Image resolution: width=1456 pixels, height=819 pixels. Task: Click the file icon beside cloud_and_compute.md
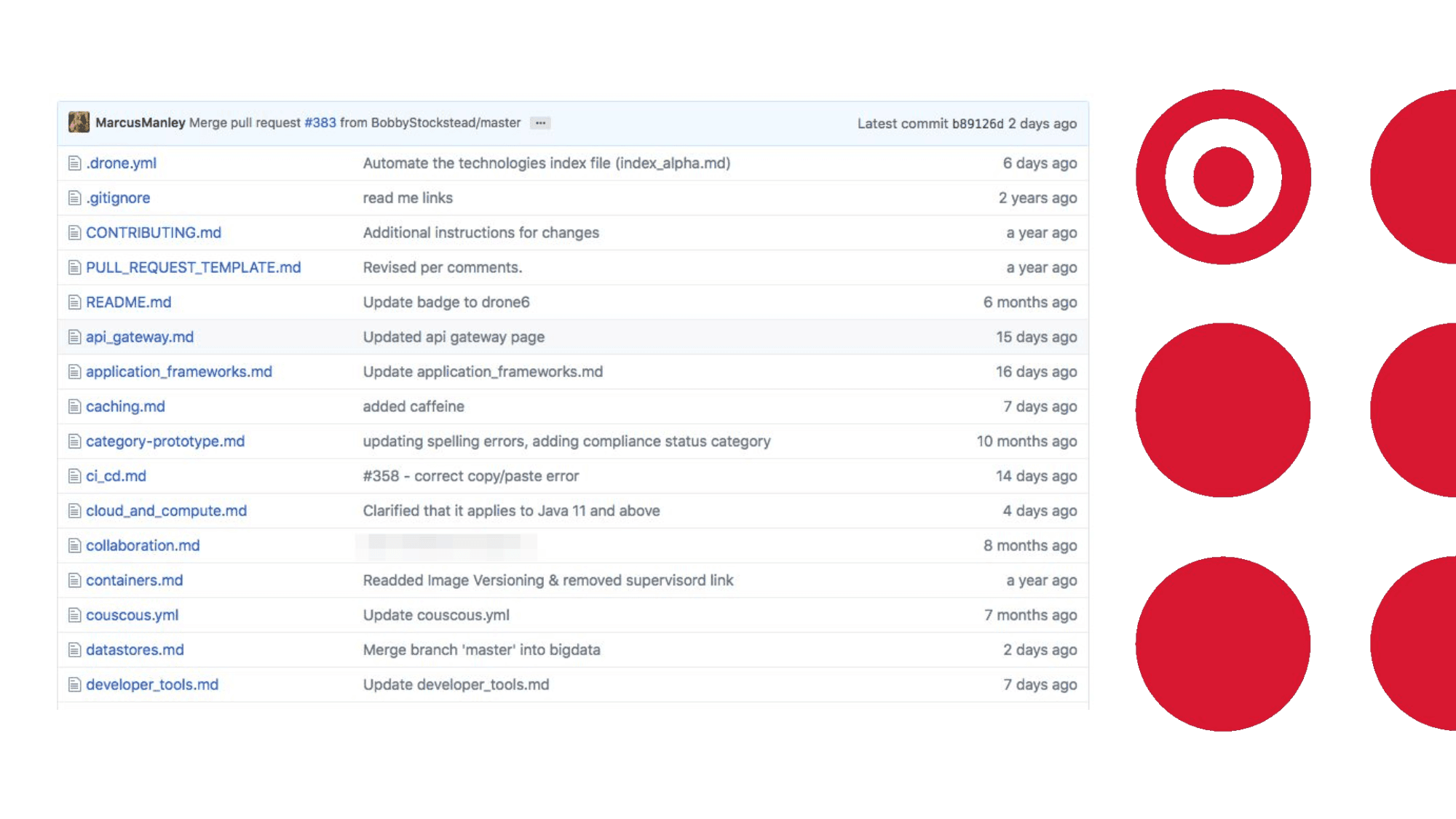coord(74,511)
